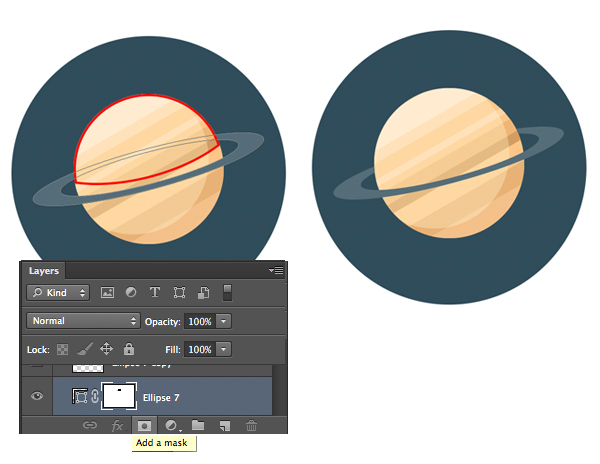Lock transparent pixels icon

[62, 349]
